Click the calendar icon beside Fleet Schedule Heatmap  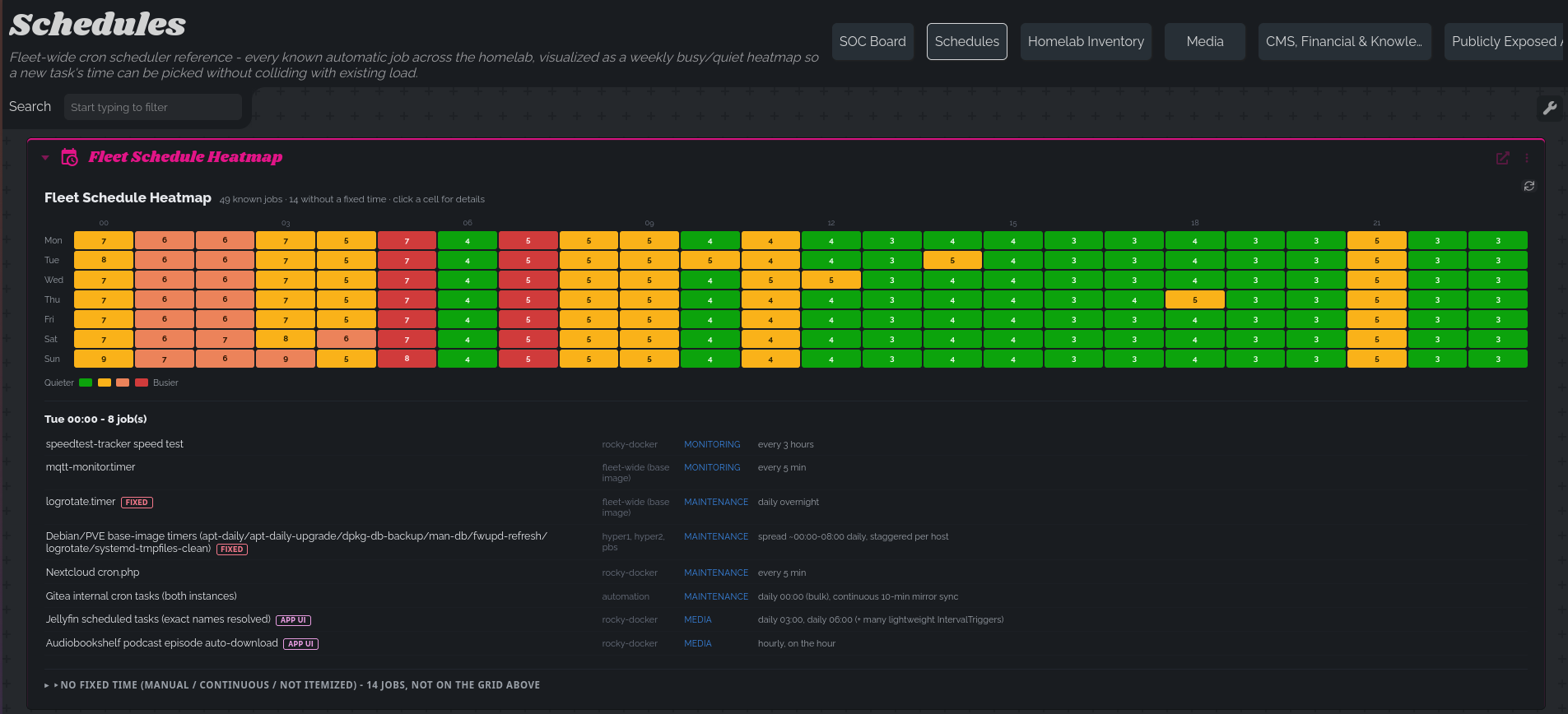pyautogui.click(x=70, y=157)
